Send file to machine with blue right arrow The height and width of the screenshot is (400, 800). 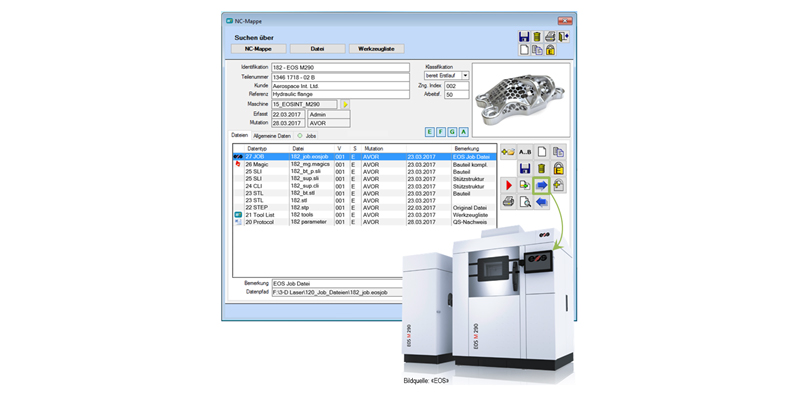542,185
